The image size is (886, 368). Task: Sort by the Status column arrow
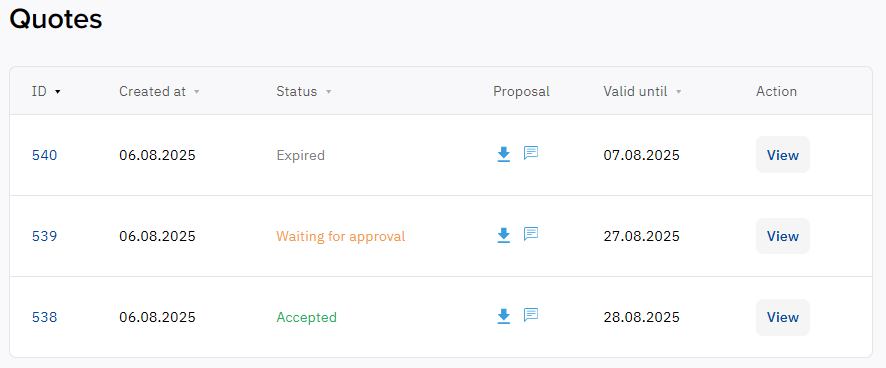pos(328,92)
